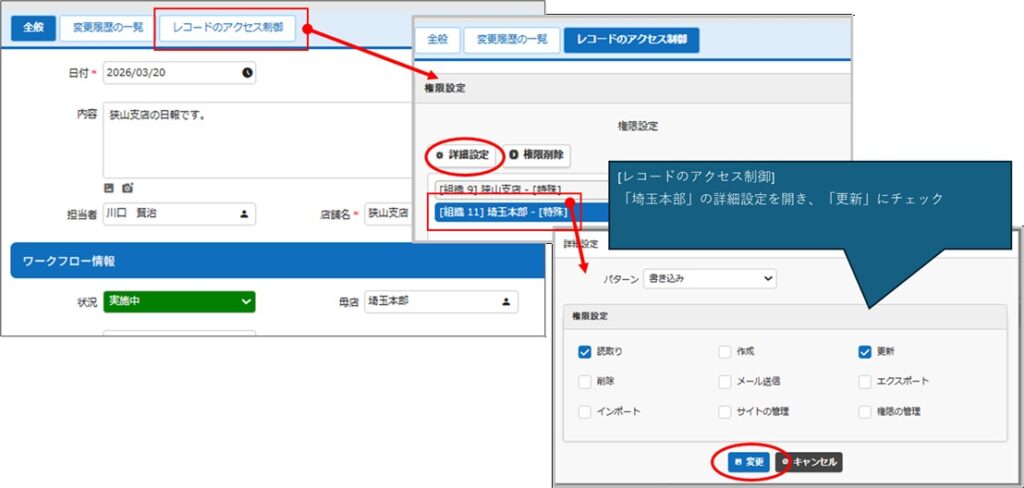This screenshot has height=488, width=1024.
Task: Check the エクスポート permission checkbox
Action: (x=865, y=381)
